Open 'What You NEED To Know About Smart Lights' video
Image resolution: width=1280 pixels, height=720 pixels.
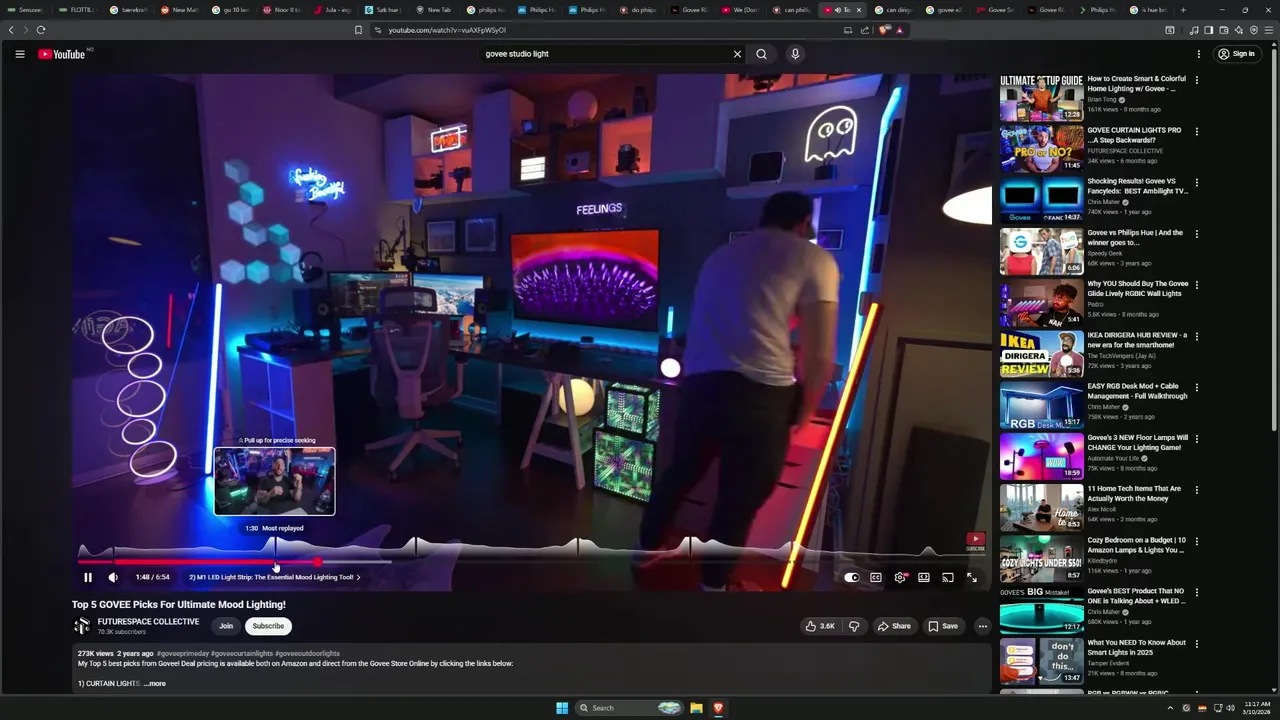pos(1137,647)
